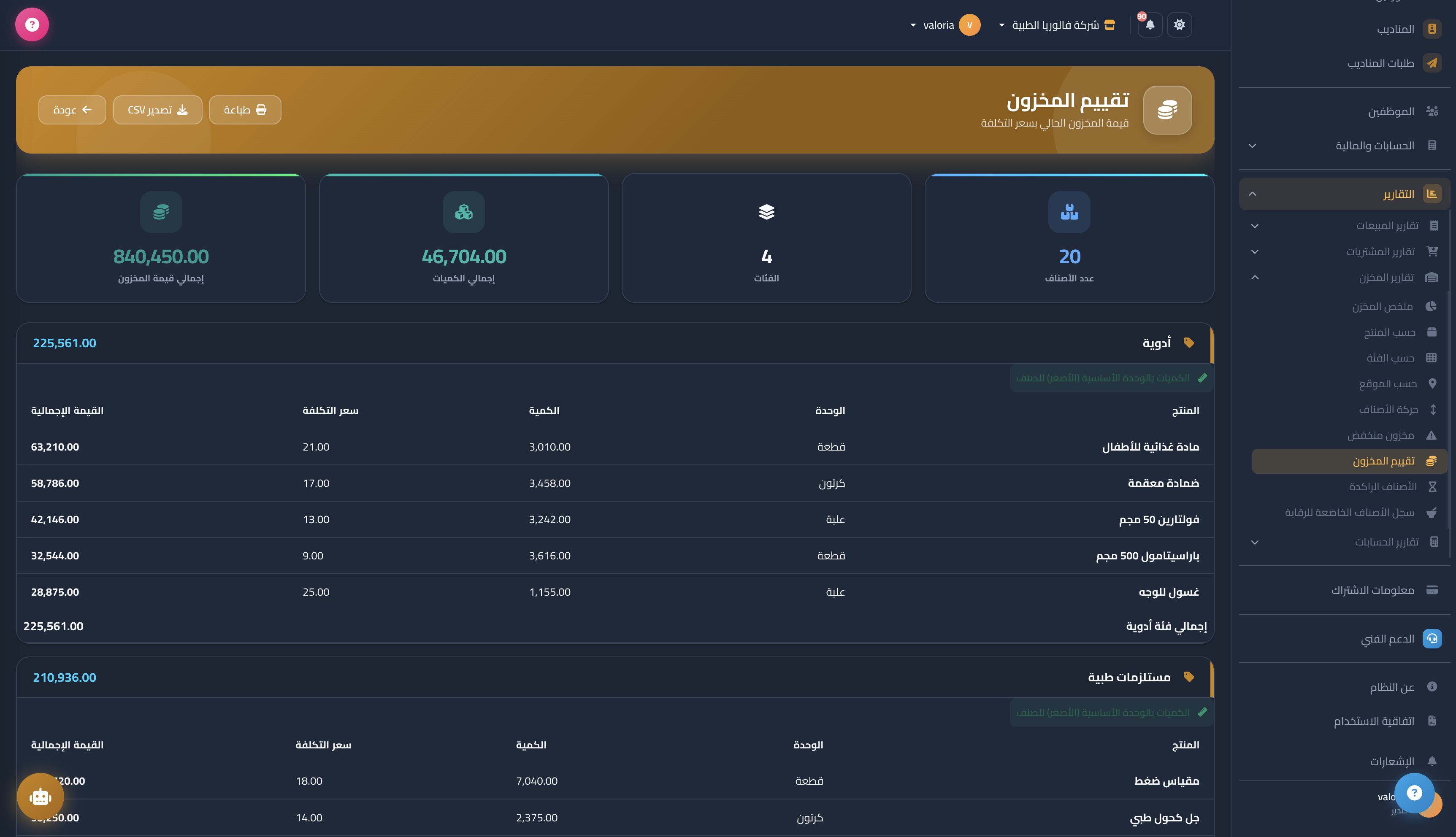Click the المناديب sidebar icon
This screenshot has width=1456, height=837.
[x=1432, y=29]
